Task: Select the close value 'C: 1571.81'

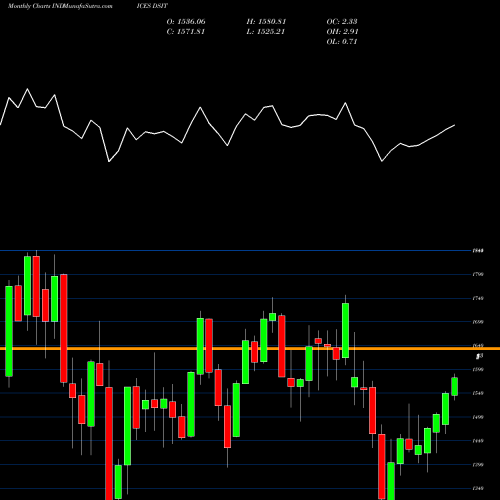Action: (x=186, y=32)
